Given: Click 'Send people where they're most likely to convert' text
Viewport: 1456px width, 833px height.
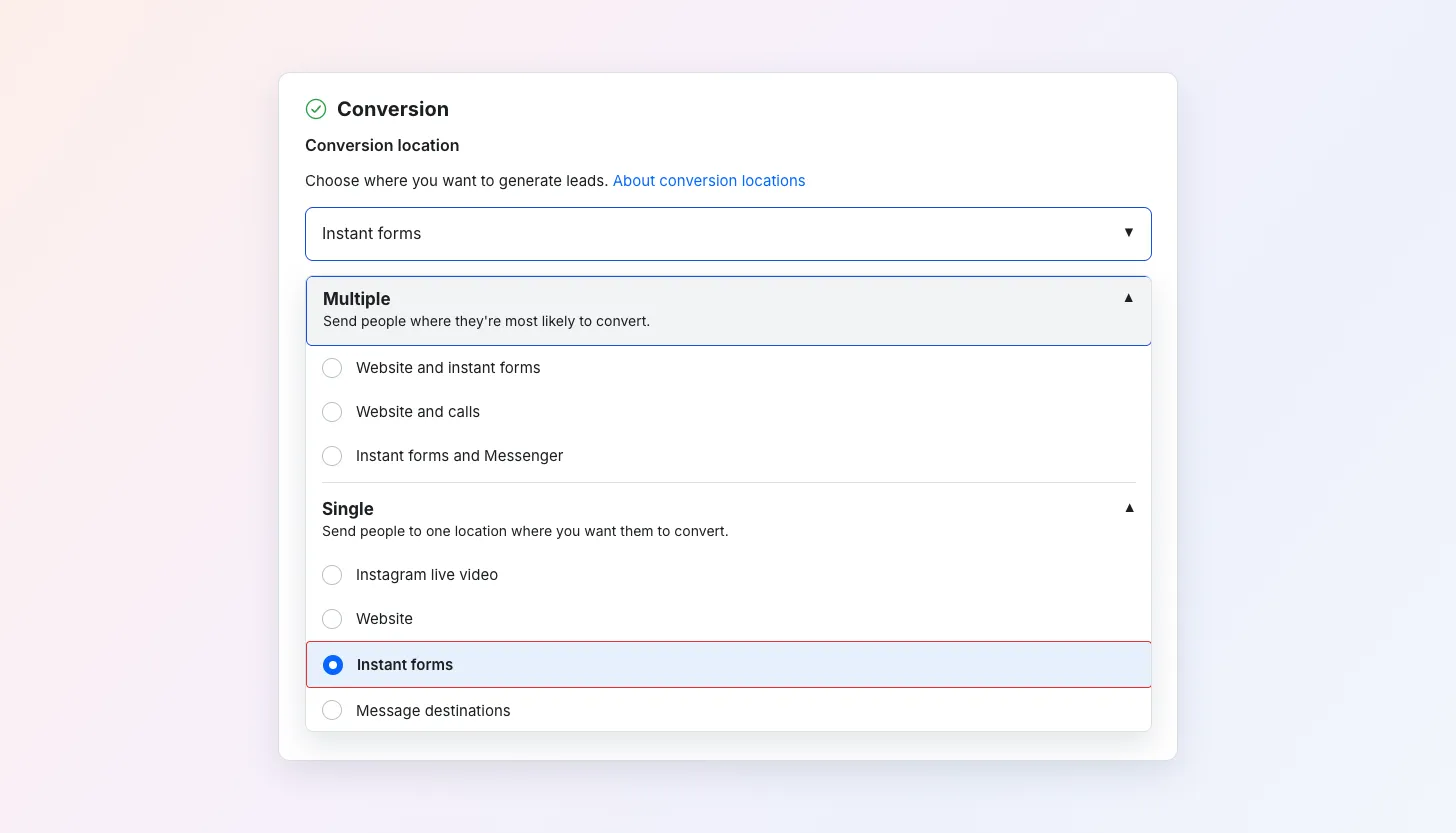Looking at the screenshot, I should [486, 322].
